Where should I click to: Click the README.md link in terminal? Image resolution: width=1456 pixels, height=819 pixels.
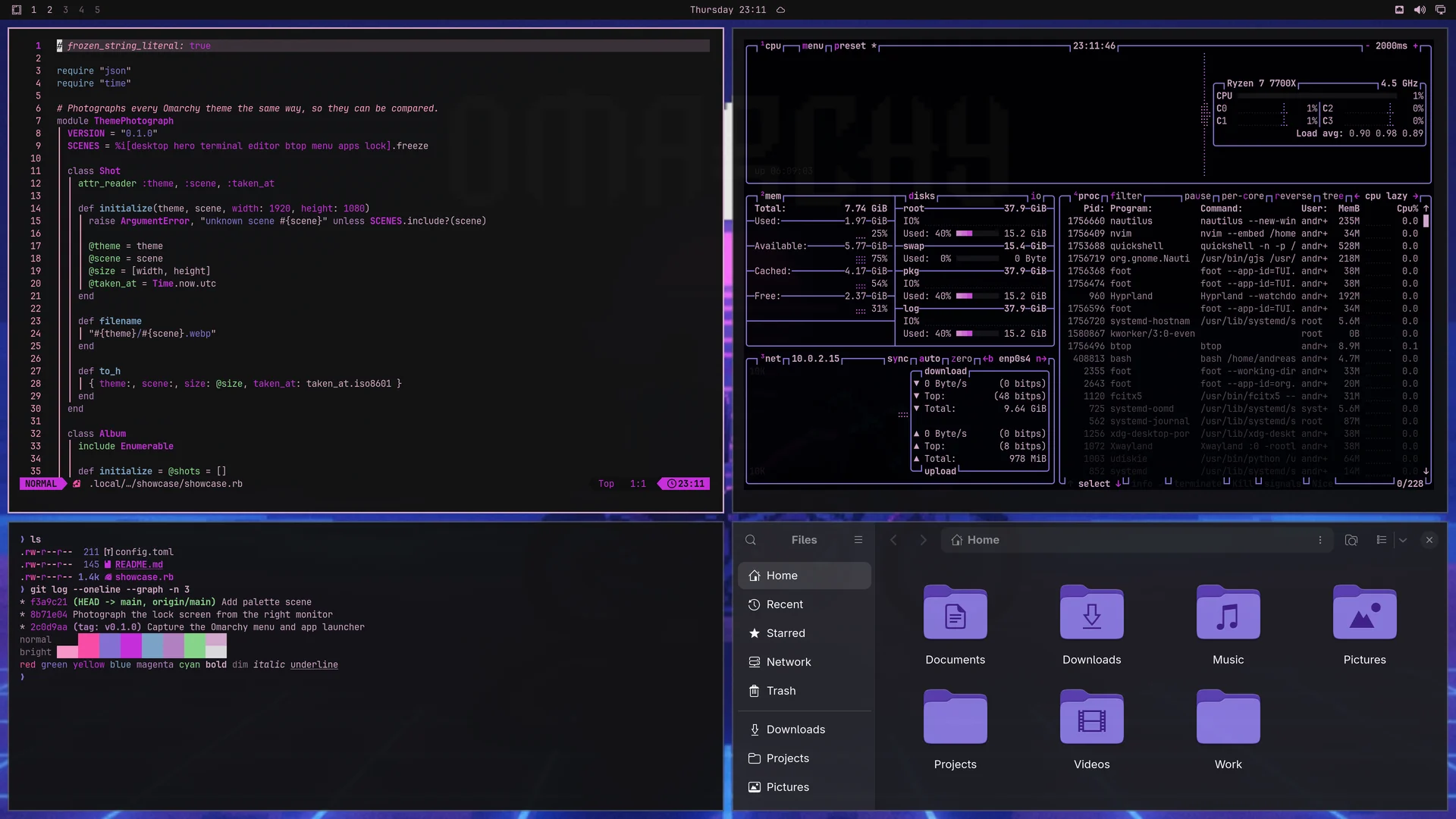point(139,565)
